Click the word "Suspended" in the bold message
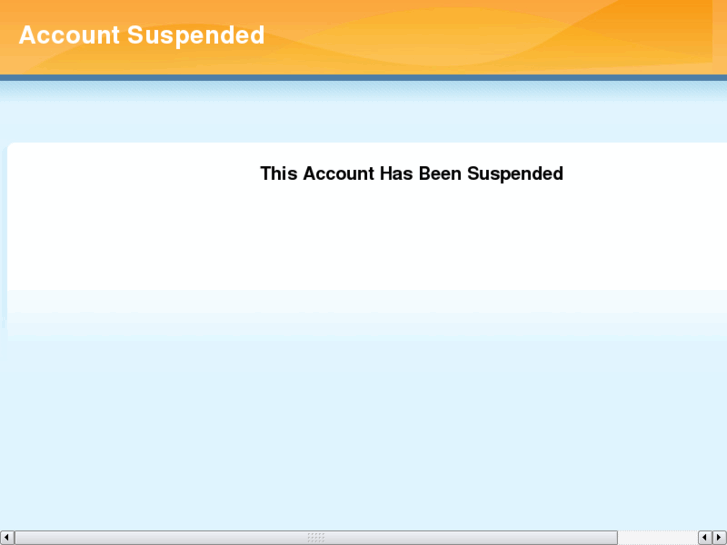 [x=515, y=174]
